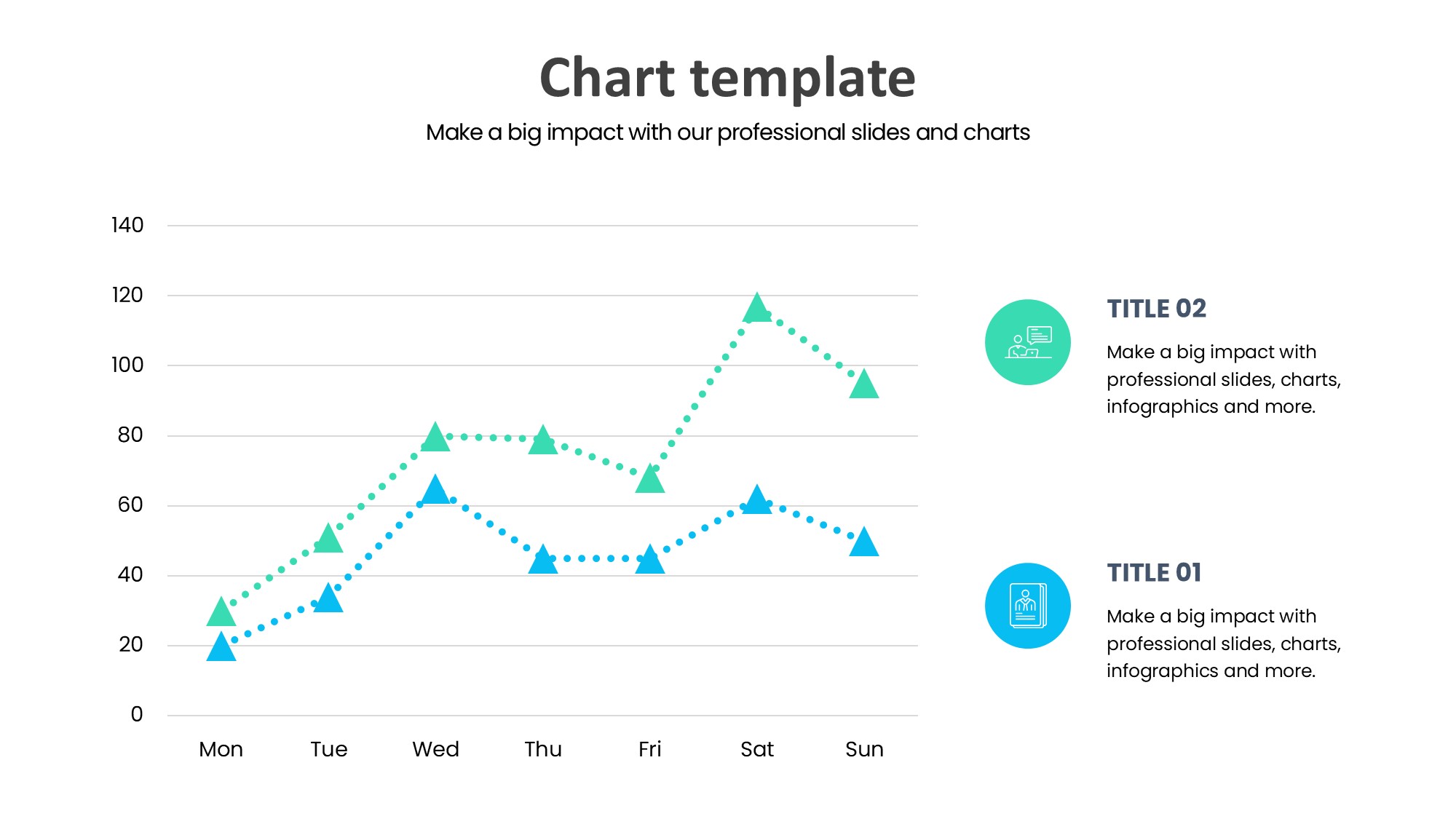Click the blue triangle marker above Sat
Image resolution: width=1456 pixels, height=819 pixels.
click(x=757, y=501)
